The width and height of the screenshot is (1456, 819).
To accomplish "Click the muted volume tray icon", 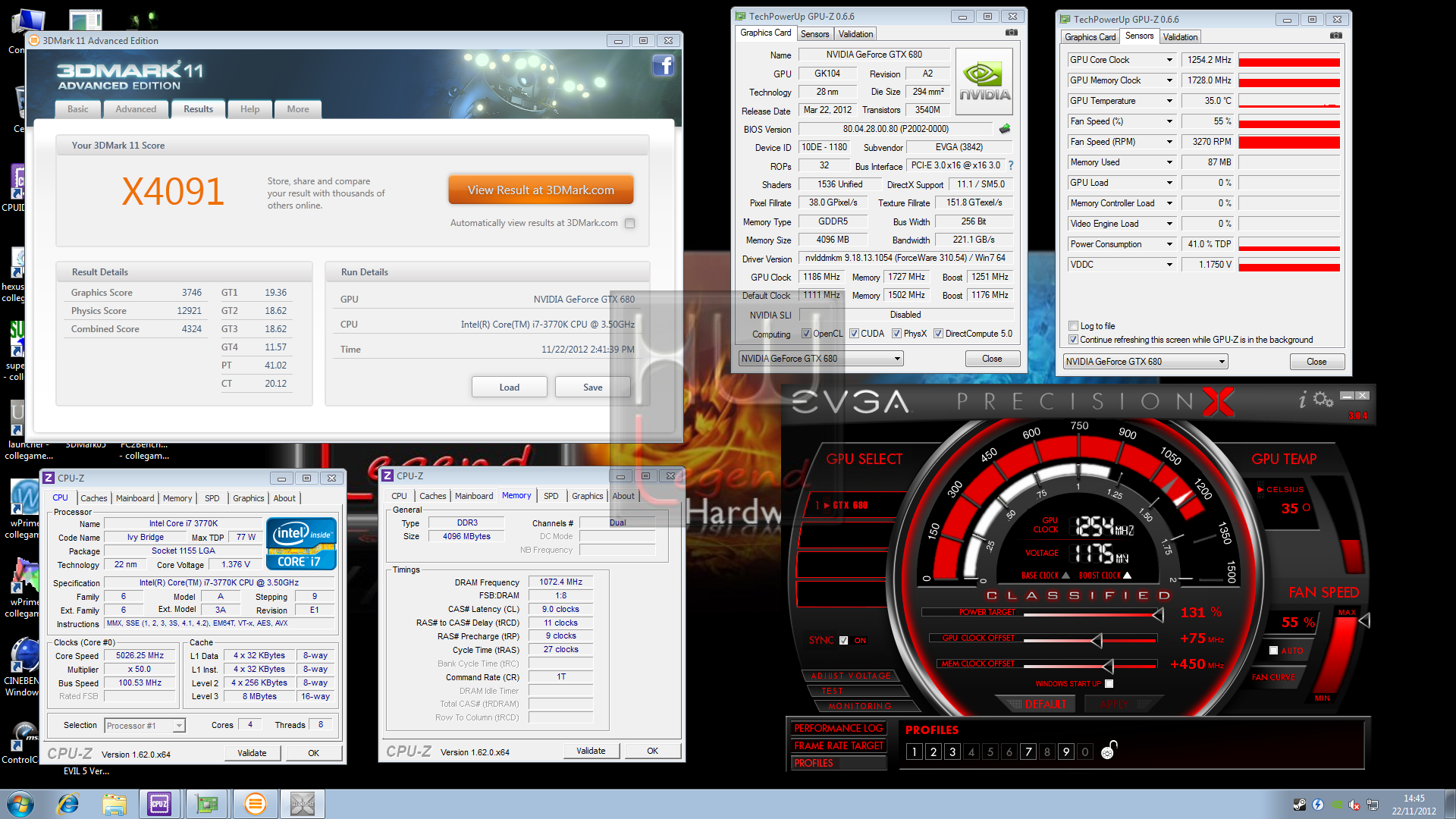I will (x=1354, y=805).
